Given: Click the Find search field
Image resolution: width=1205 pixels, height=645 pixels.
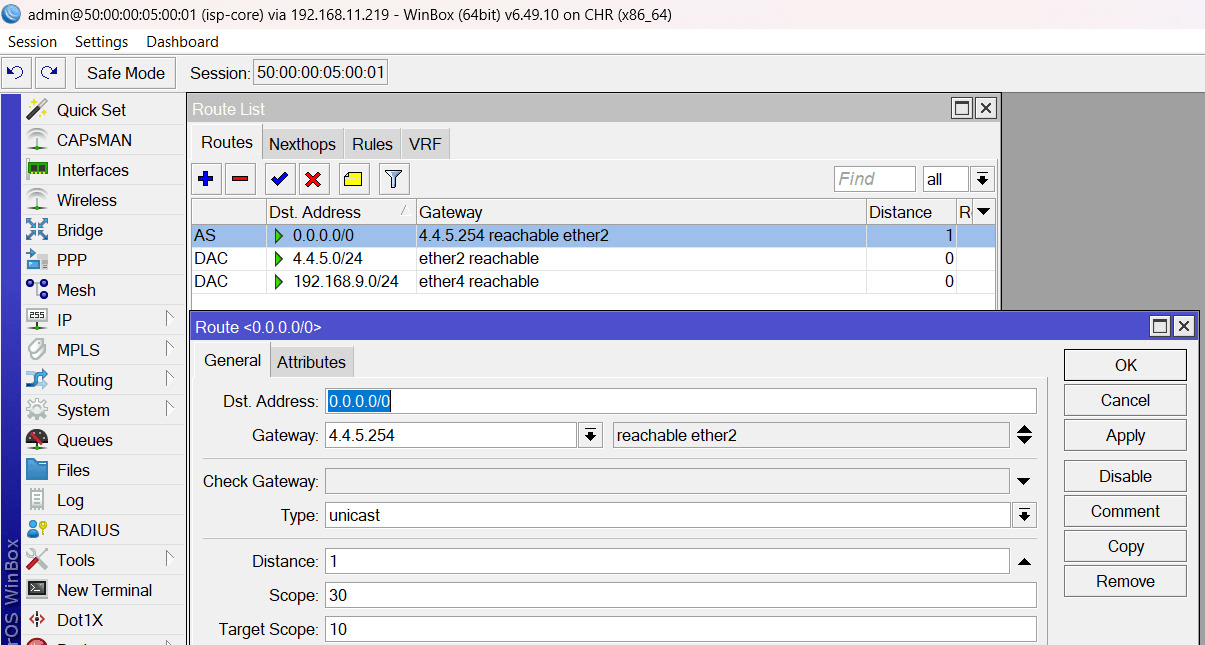Looking at the screenshot, I should 874,179.
